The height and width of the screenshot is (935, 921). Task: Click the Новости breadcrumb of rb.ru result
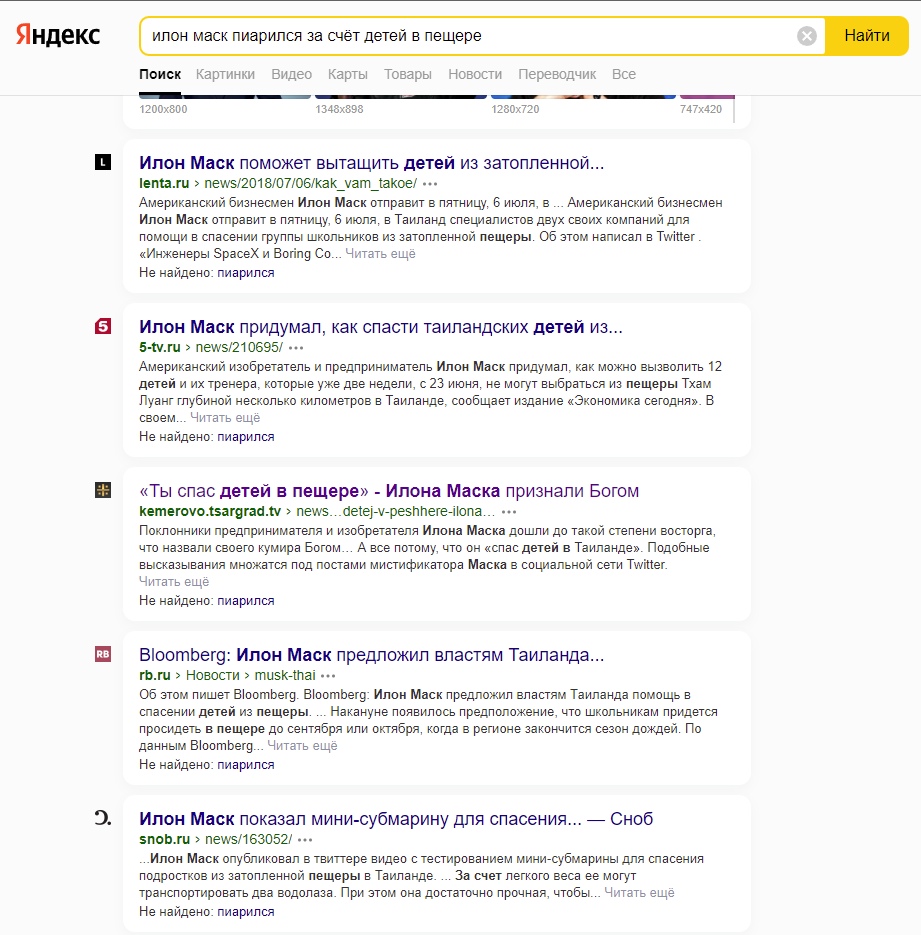213,675
